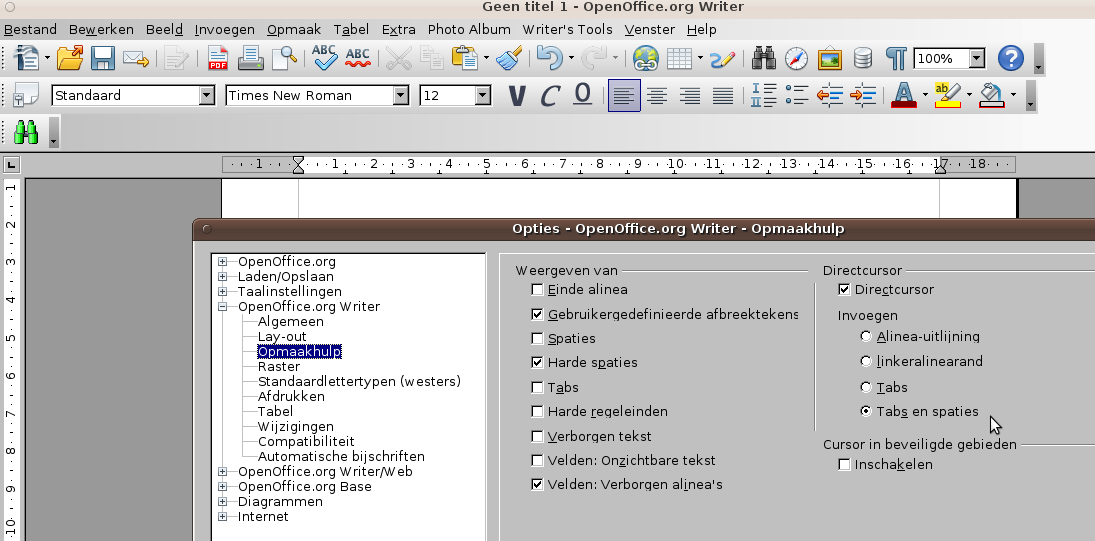The width and height of the screenshot is (1095, 541).
Task: Click the Hyperlink globe icon
Action: pyautogui.click(x=646, y=59)
